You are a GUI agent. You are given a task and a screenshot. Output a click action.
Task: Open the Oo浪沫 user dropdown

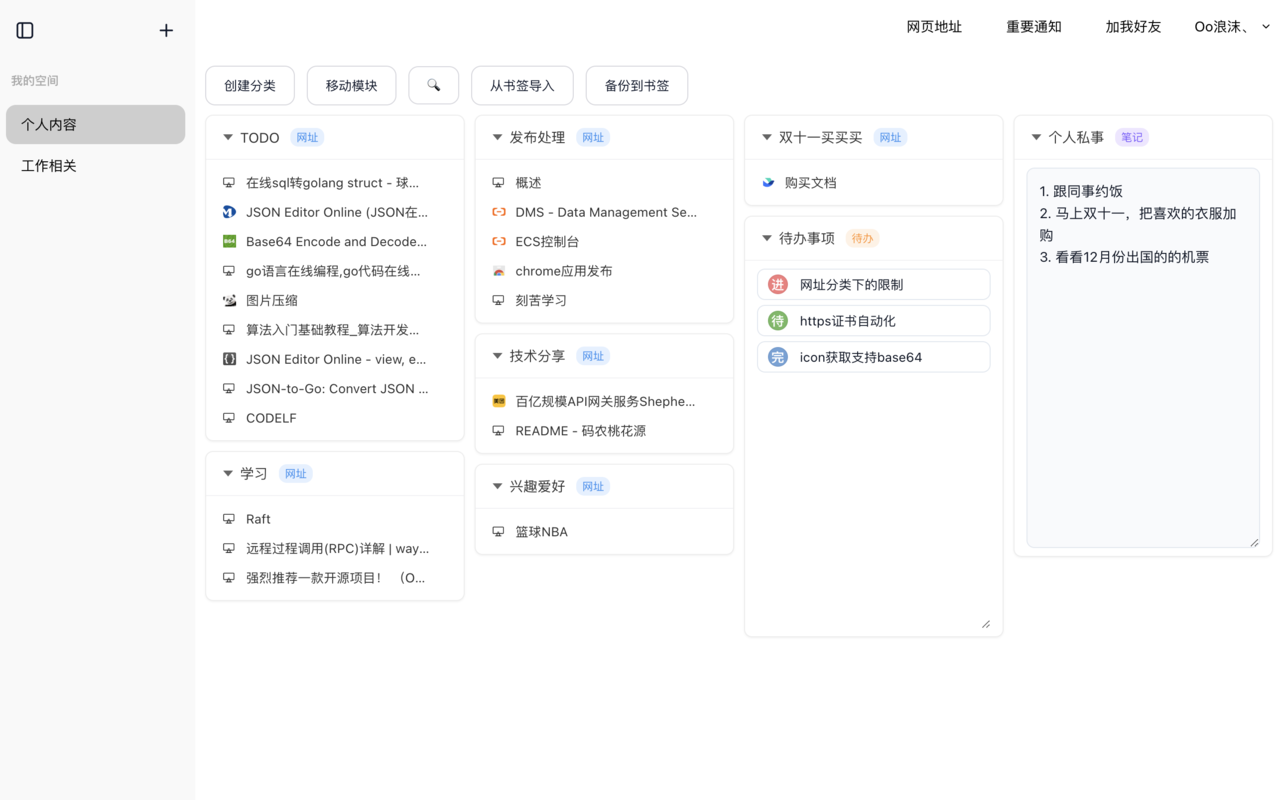(1232, 27)
